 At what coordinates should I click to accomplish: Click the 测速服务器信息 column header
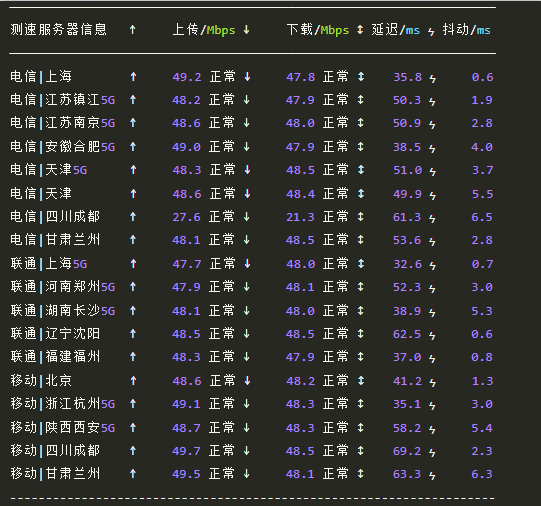[59, 30]
